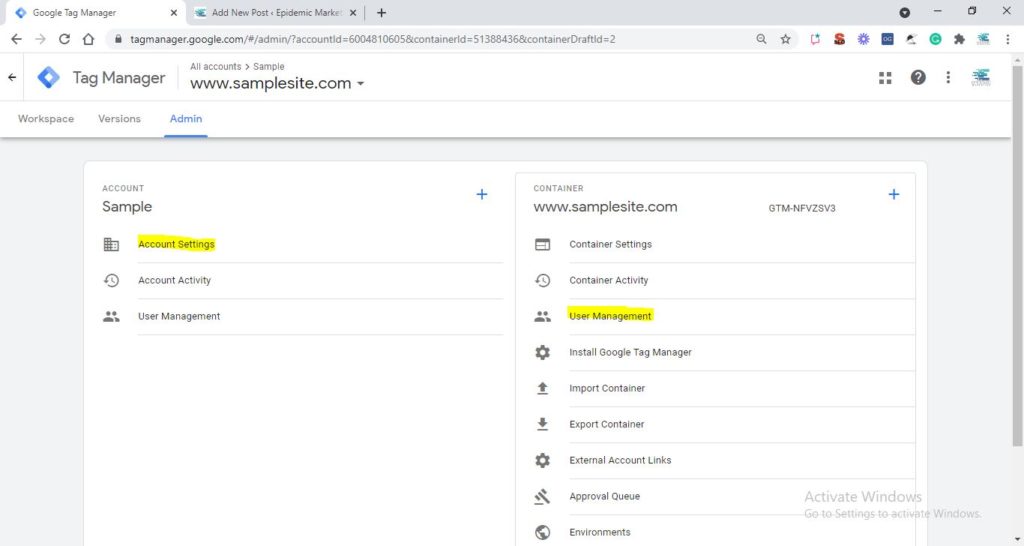The image size is (1024, 546).
Task: Bookmark this page with star icon
Action: (x=786, y=39)
